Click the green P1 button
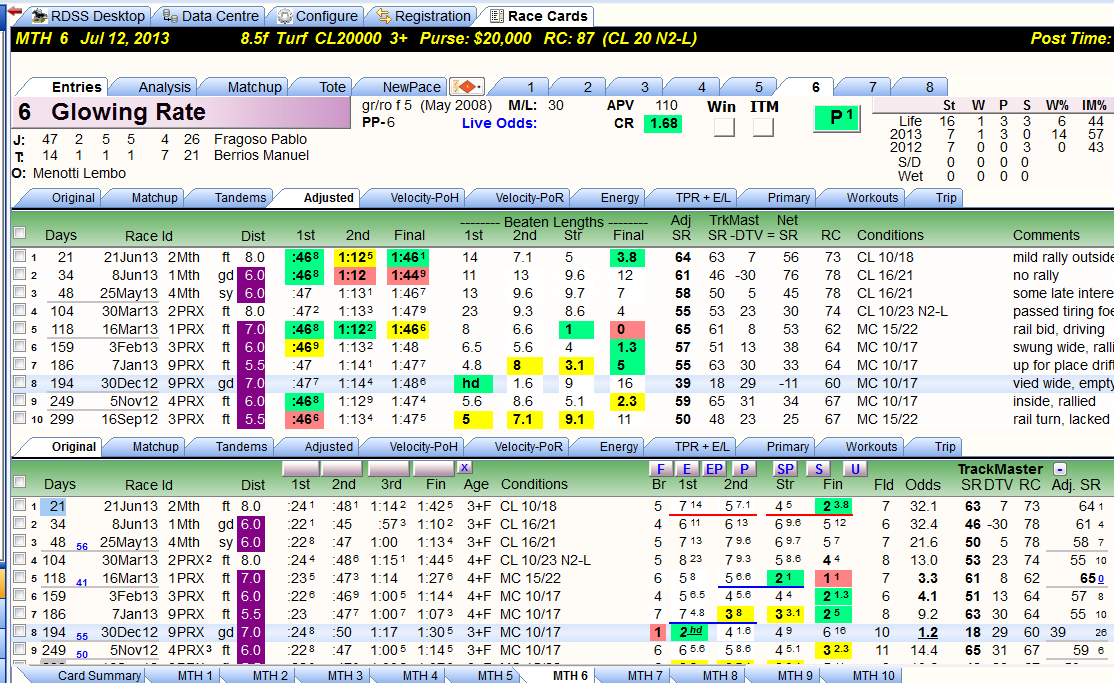This screenshot has height=683, width=1114. point(837,117)
